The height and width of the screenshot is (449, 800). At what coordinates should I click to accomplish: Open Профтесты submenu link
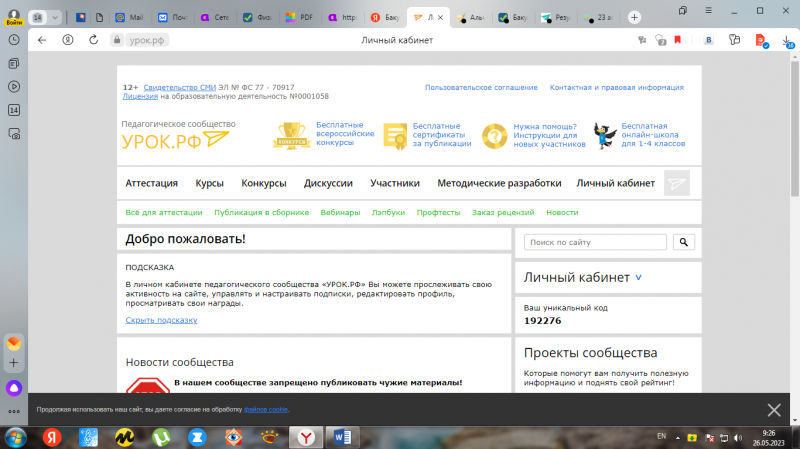pos(438,212)
